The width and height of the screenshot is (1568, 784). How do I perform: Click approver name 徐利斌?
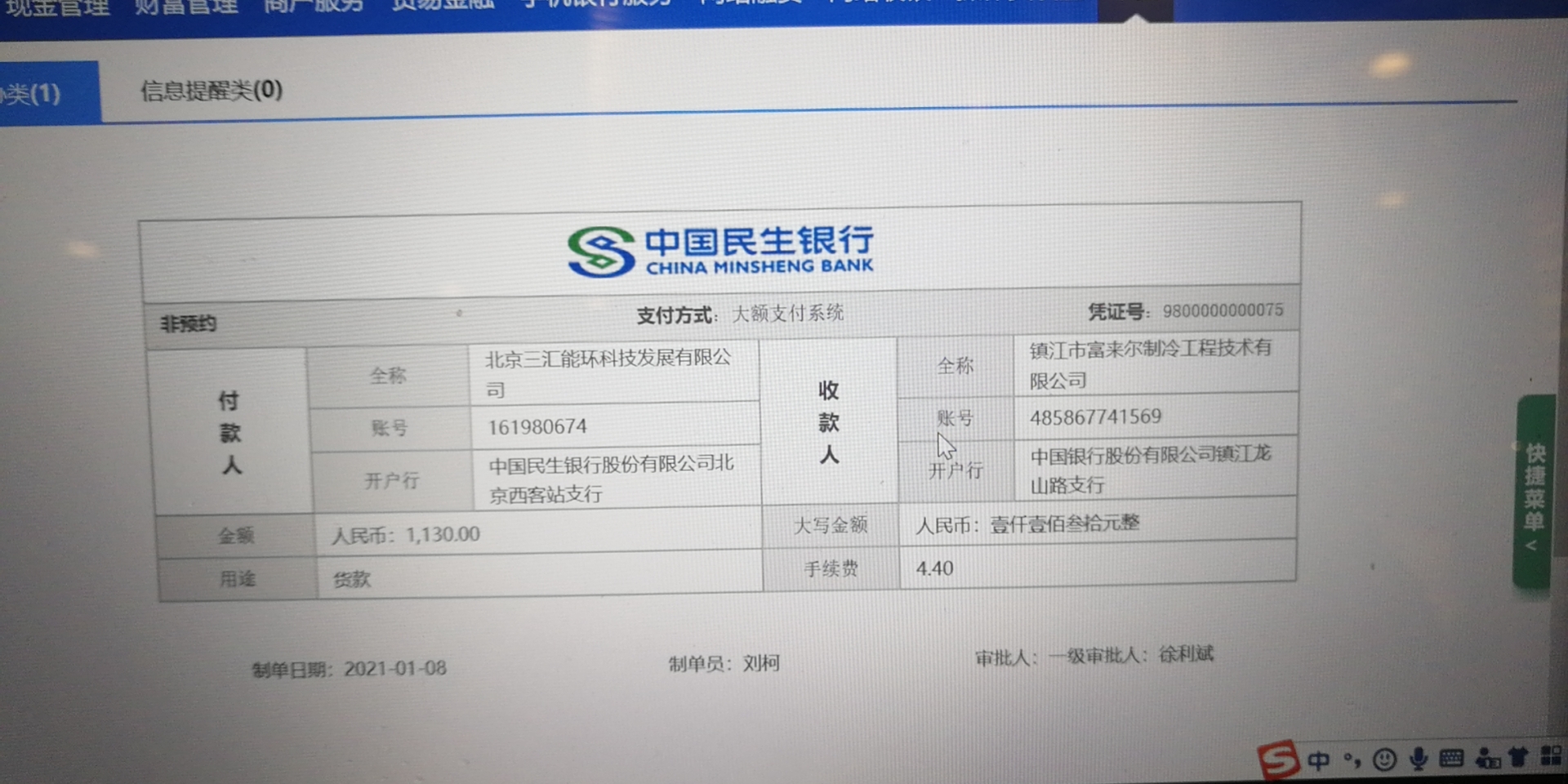[1186, 654]
